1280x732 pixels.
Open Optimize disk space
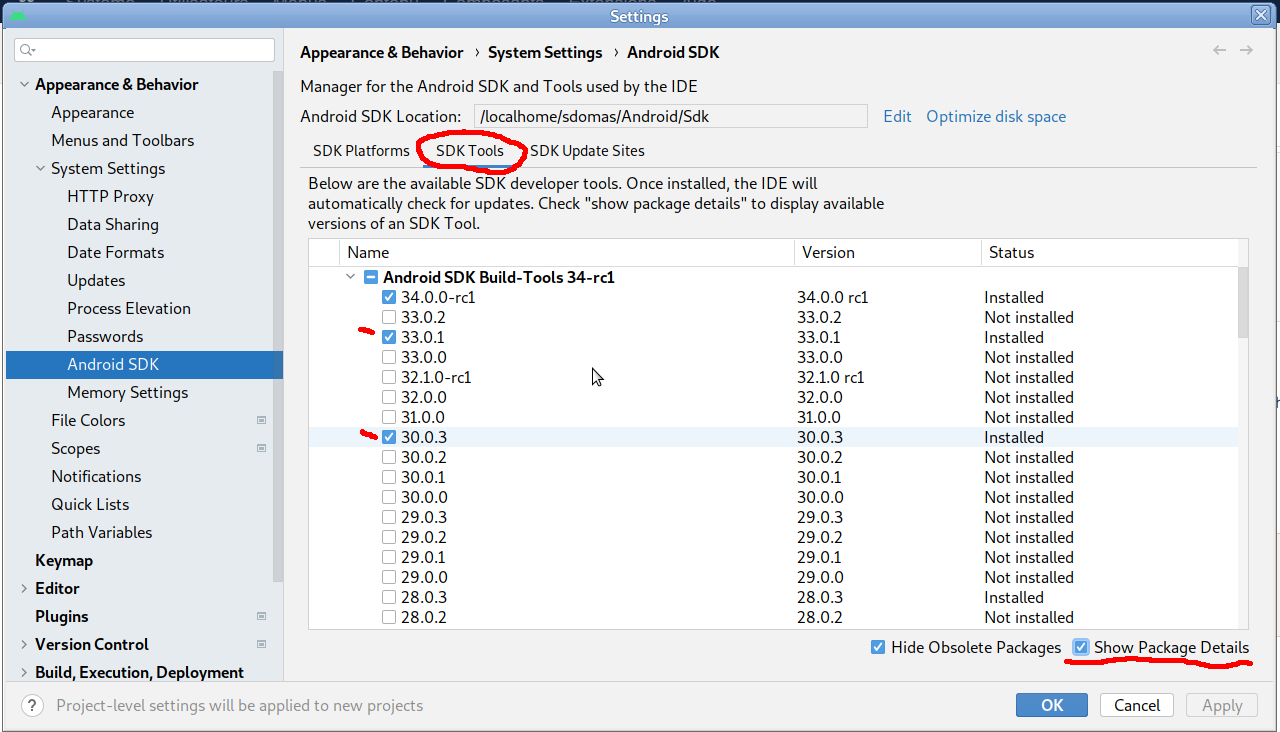click(995, 116)
